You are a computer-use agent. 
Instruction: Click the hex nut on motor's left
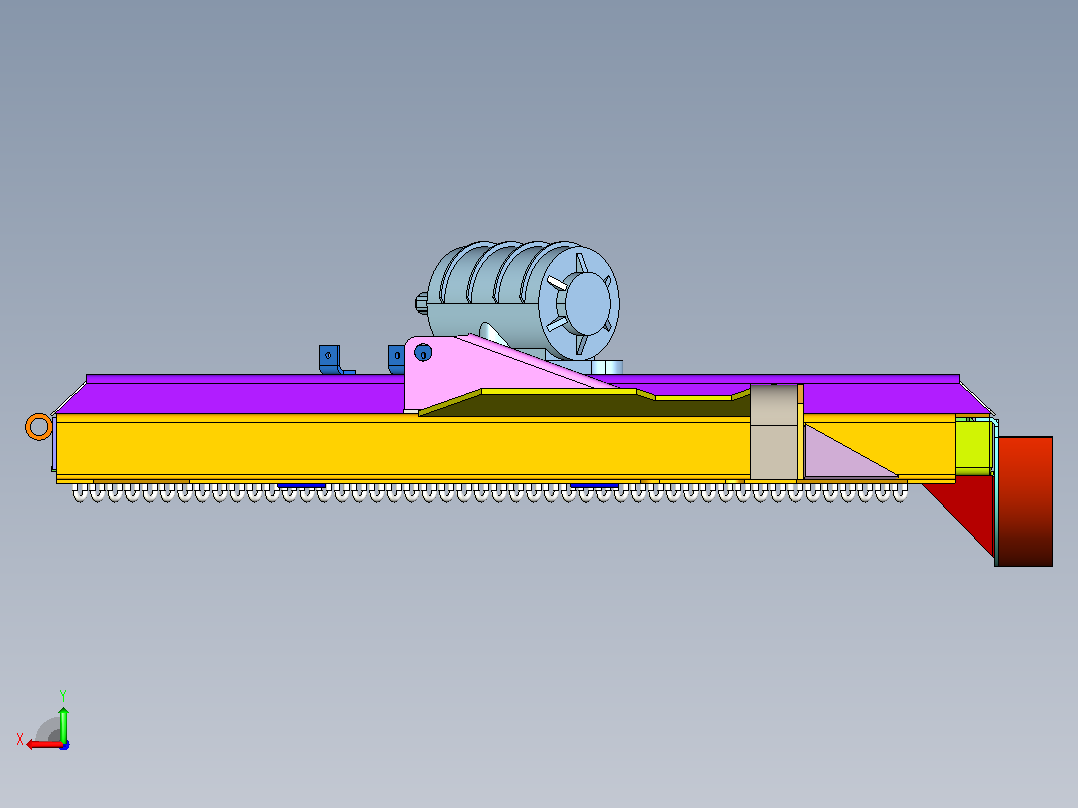[421, 303]
